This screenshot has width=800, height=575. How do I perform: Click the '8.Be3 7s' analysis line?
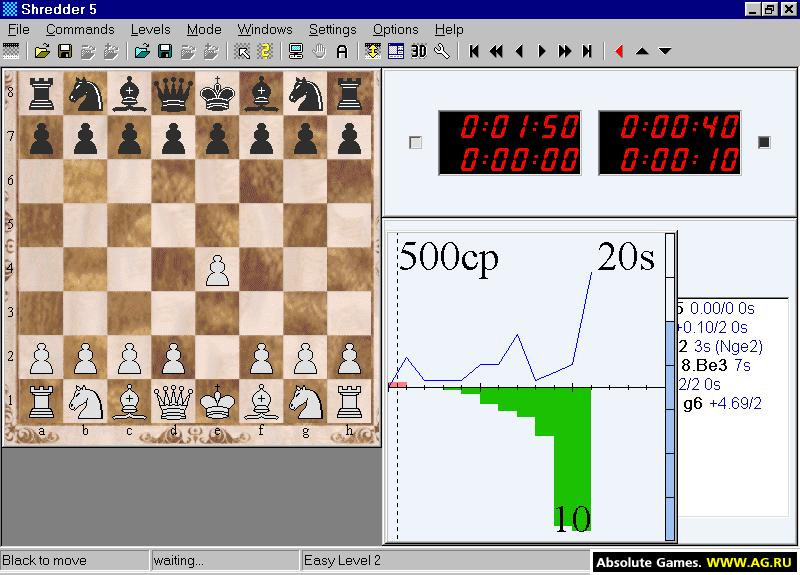coord(716,365)
